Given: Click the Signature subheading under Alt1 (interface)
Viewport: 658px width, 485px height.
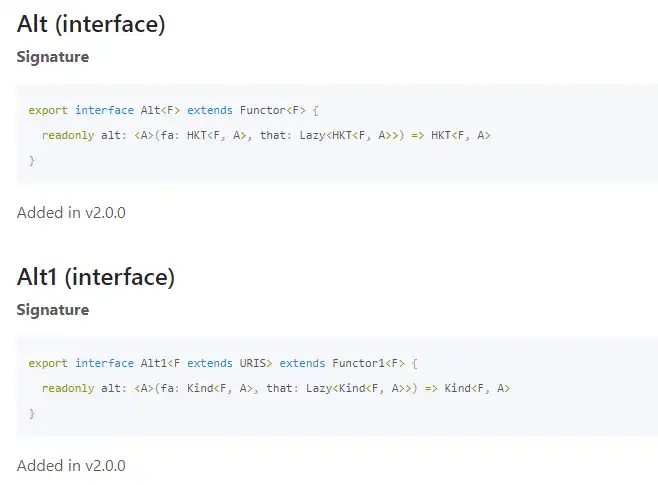Looking at the screenshot, I should tap(53, 310).
